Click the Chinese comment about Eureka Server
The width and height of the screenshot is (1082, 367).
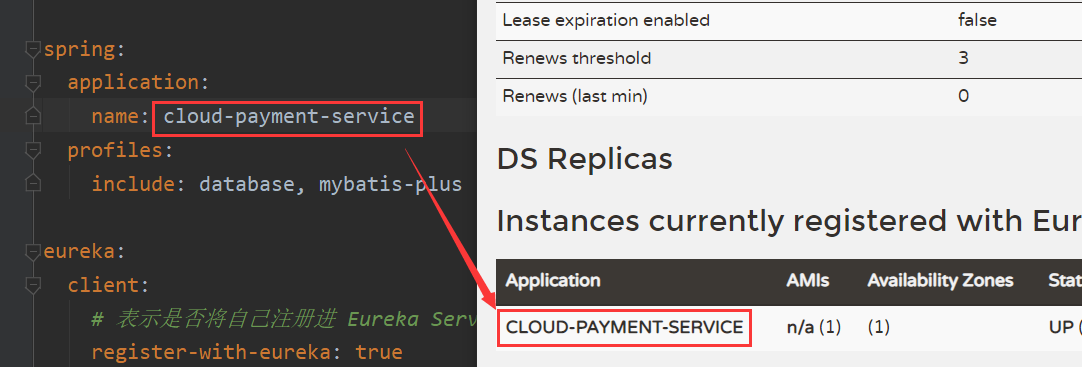(x=284, y=319)
